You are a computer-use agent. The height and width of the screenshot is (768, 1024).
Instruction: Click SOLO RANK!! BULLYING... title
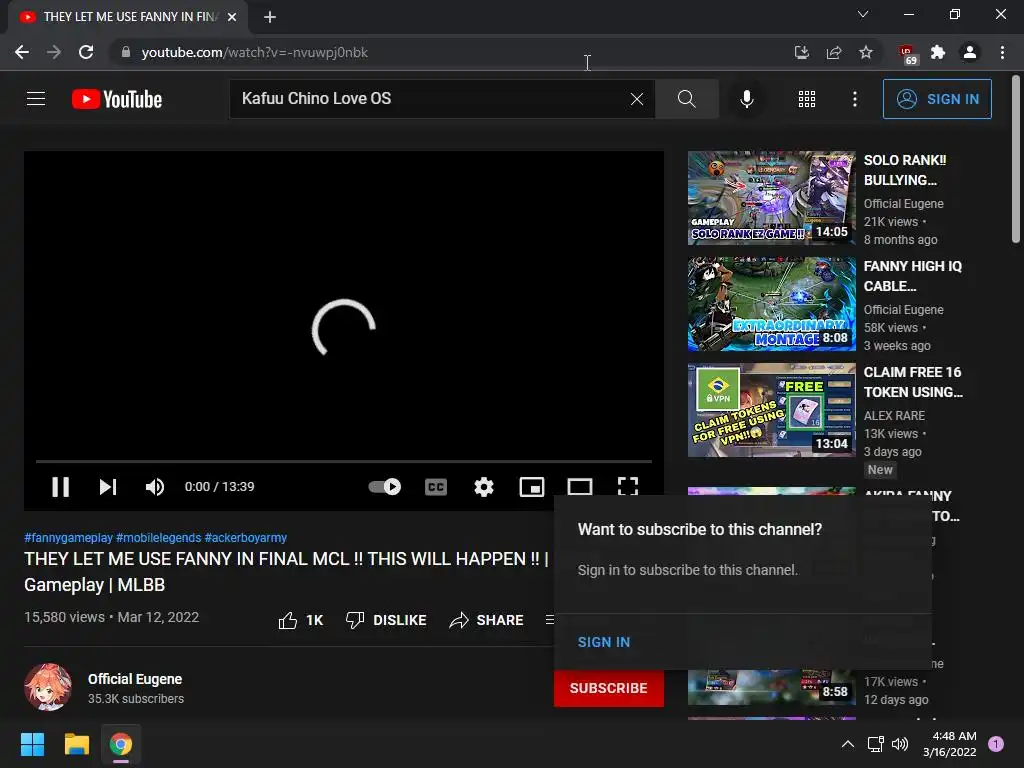pyautogui.click(x=904, y=170)
